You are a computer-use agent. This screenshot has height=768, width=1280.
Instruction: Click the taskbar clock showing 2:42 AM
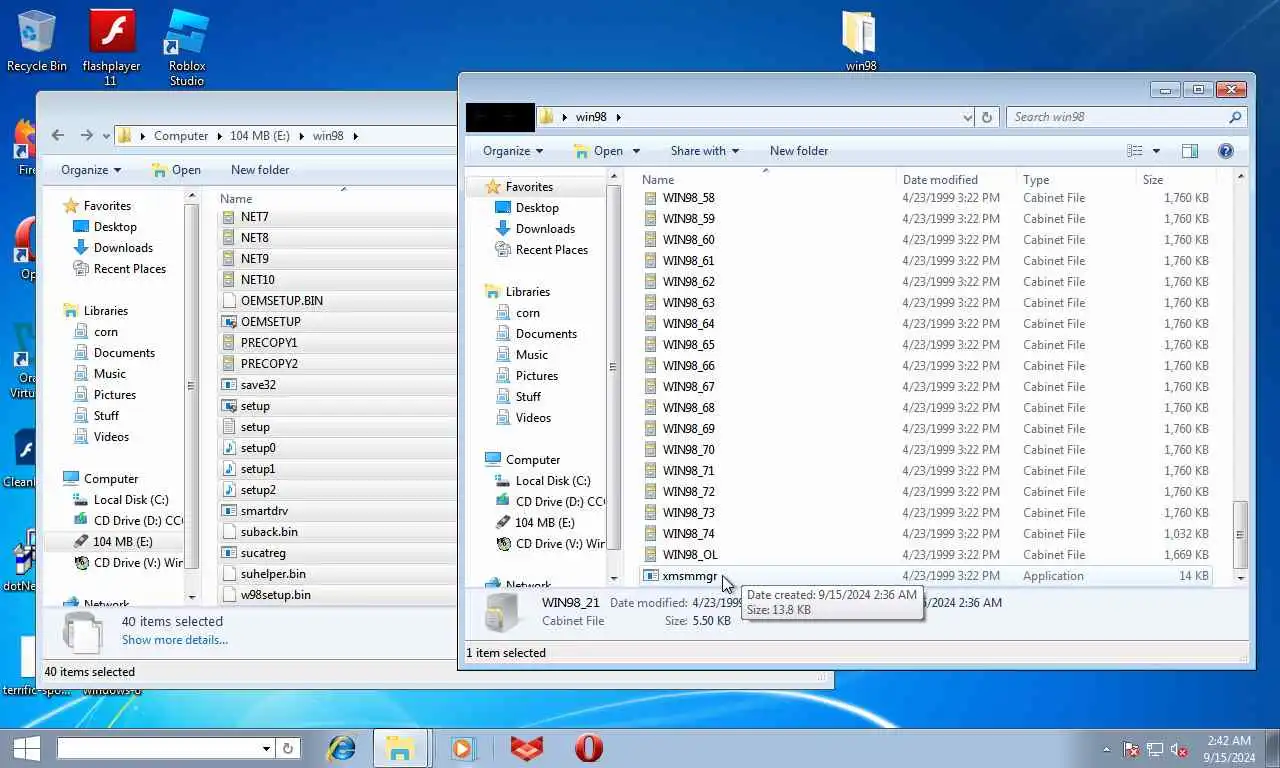1228,749
